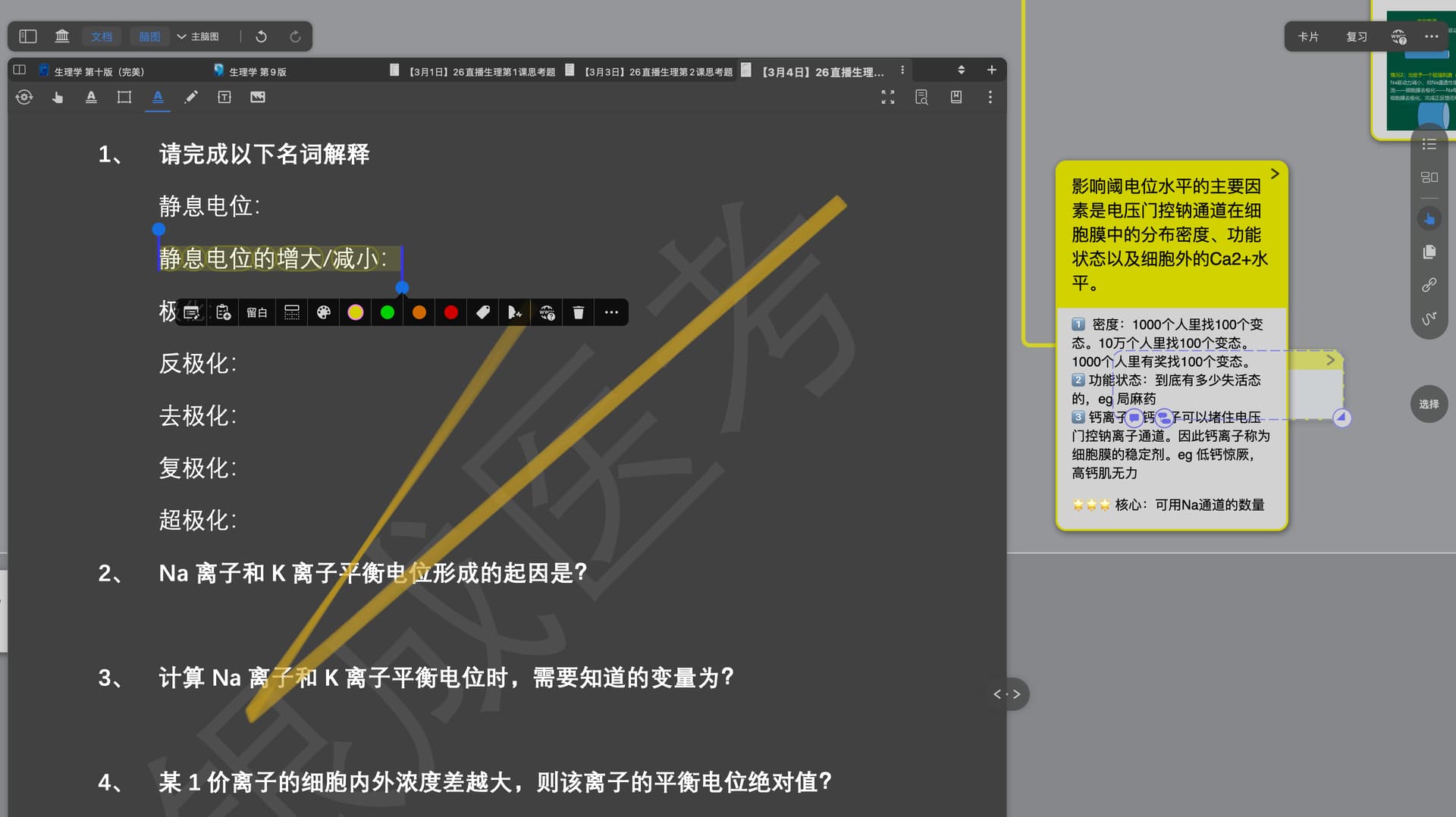Select the pen drawing tool
The width and height of the screenshot is (1456, 817).
tap(191, 97)
